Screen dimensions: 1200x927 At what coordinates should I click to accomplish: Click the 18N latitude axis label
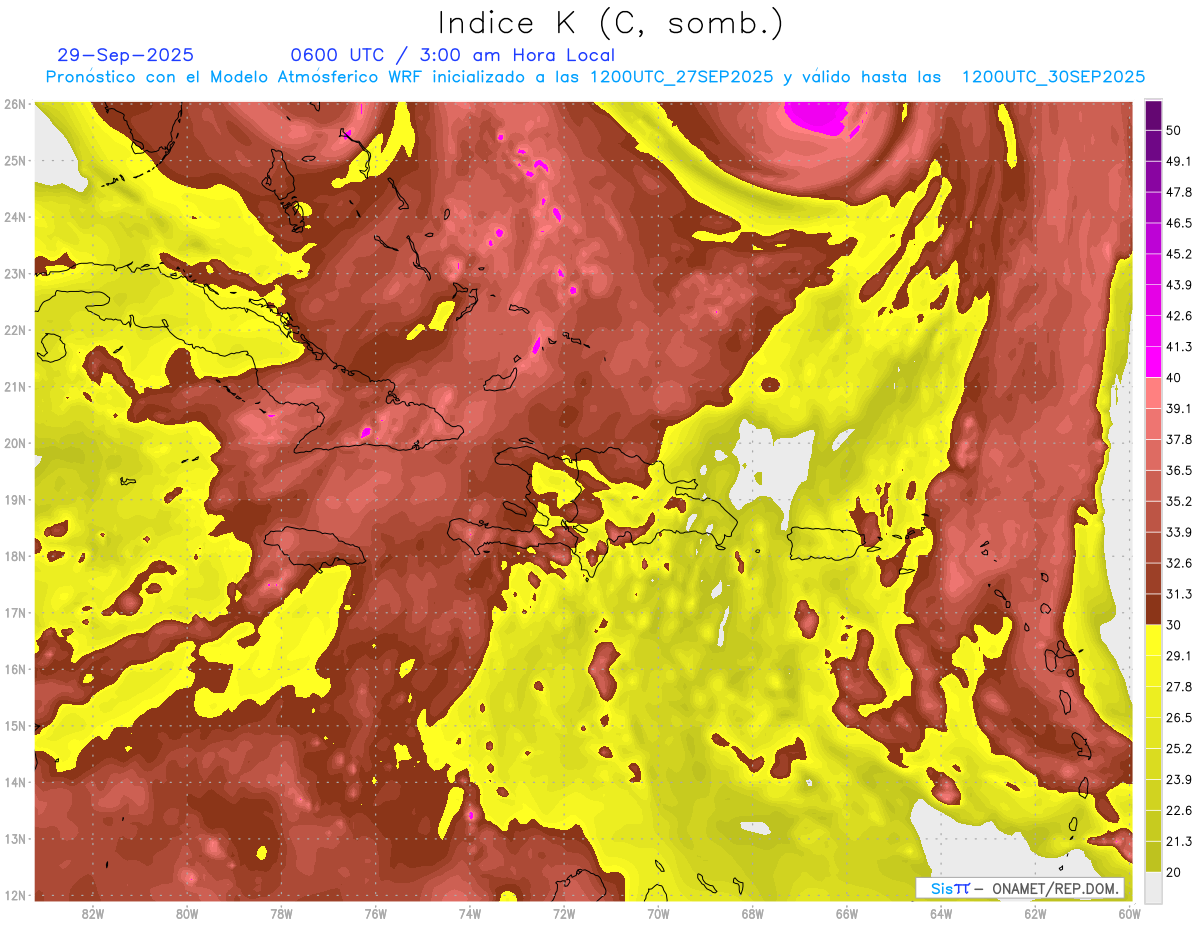tap(15, 556)
